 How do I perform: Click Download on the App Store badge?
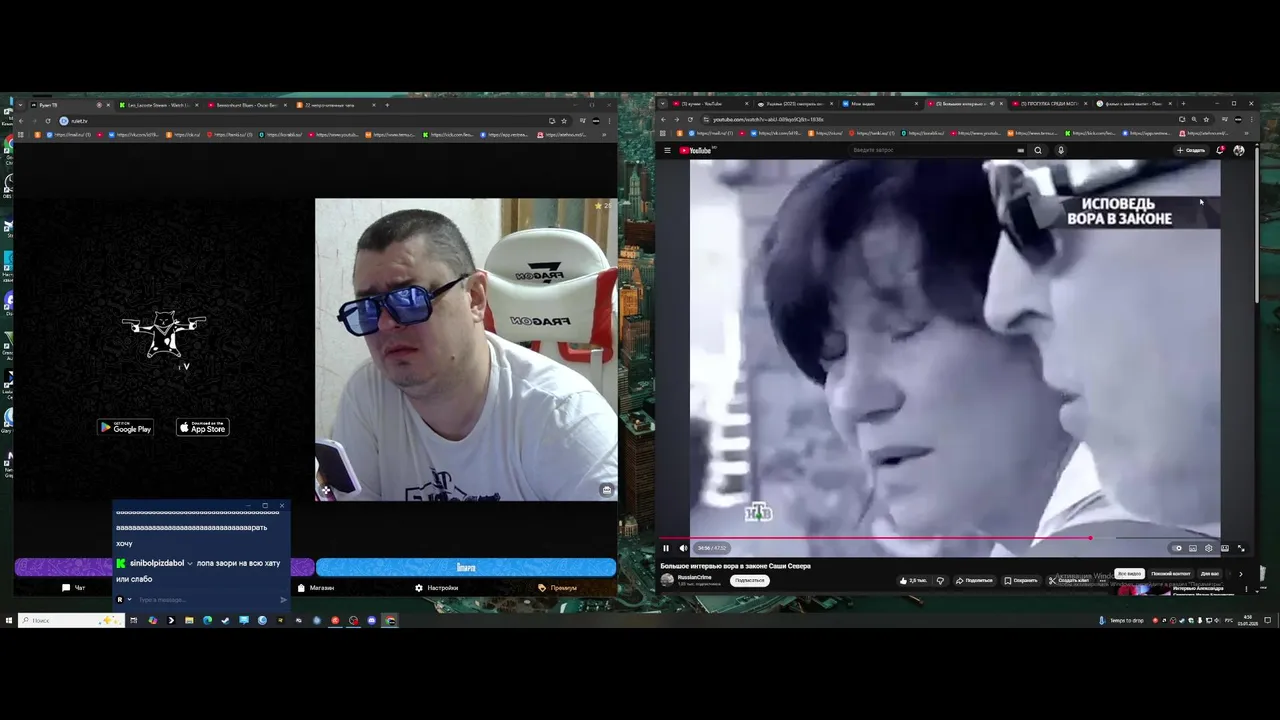point(203,427)
